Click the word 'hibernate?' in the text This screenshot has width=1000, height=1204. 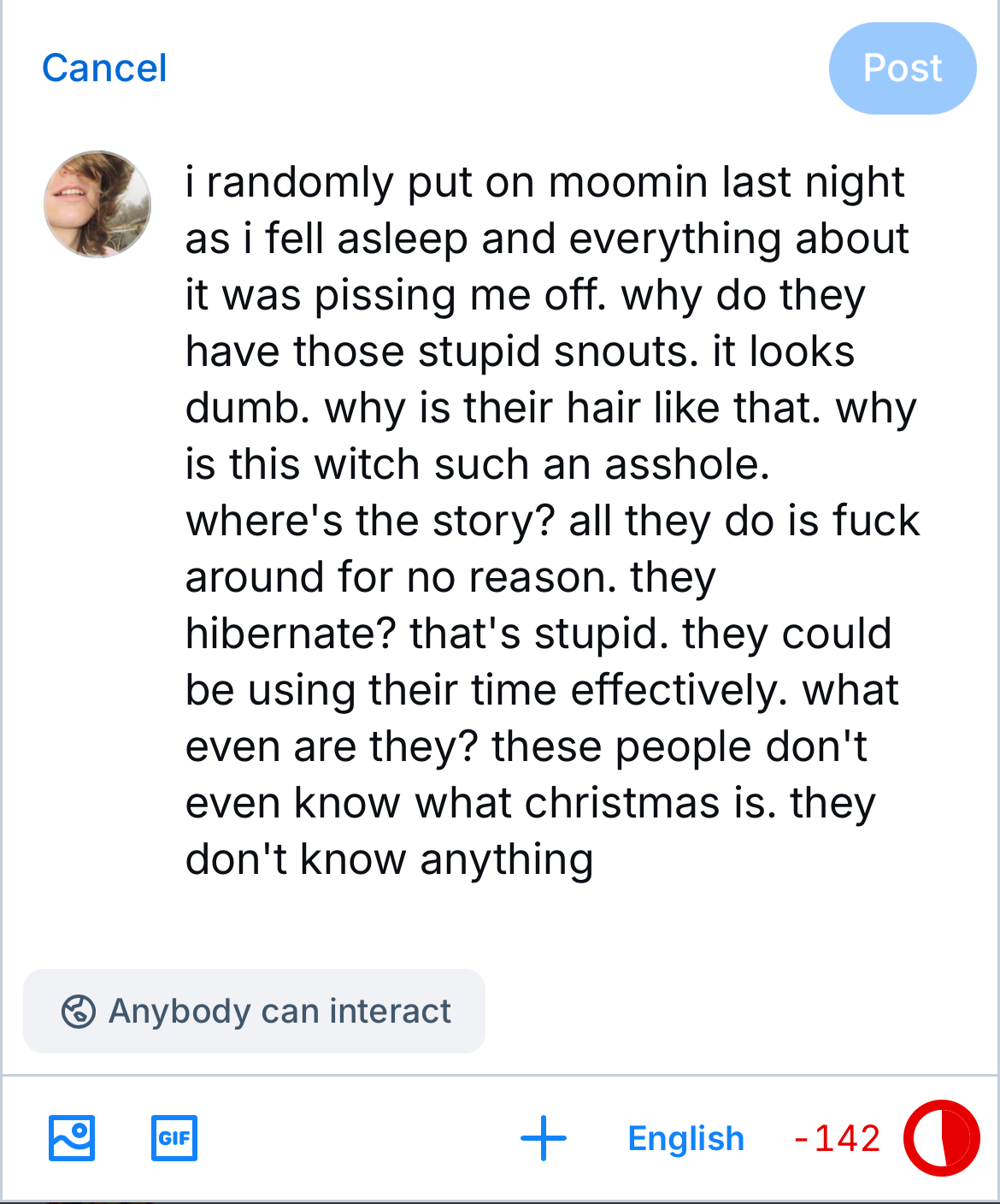(291, 634)
